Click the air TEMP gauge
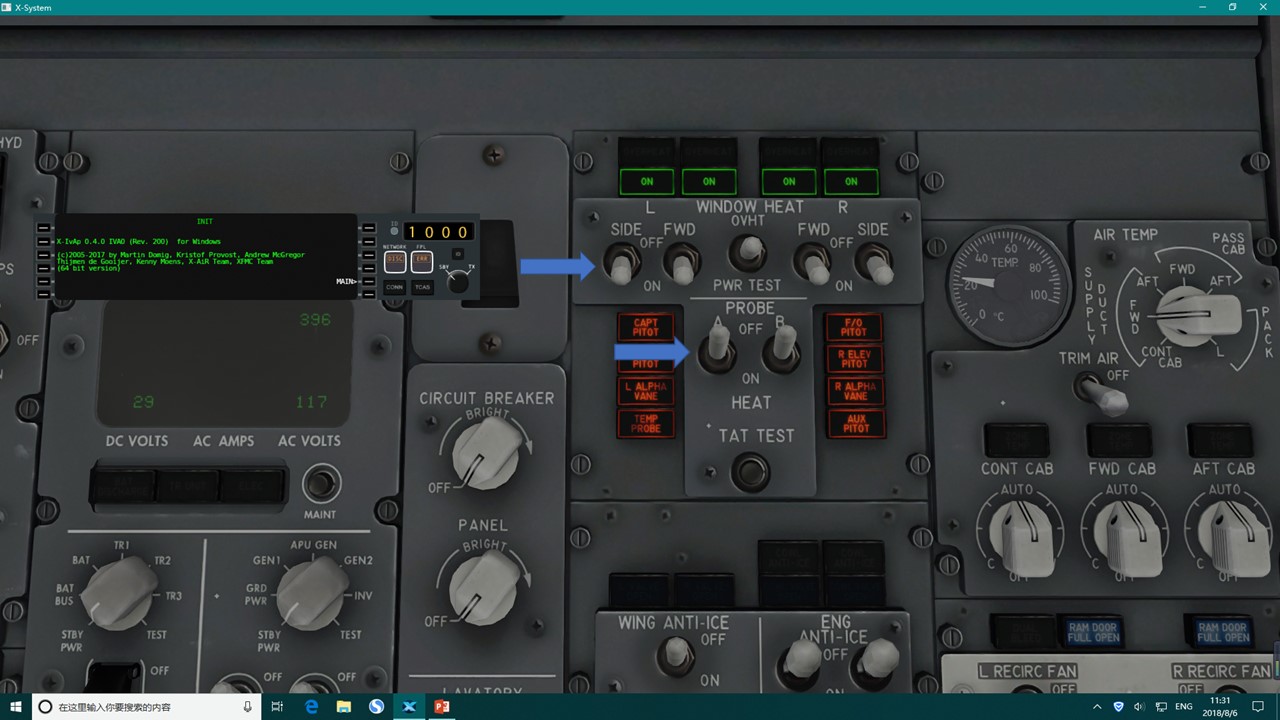Viewport: 1280px width, 720px height. coord(1008,284)
